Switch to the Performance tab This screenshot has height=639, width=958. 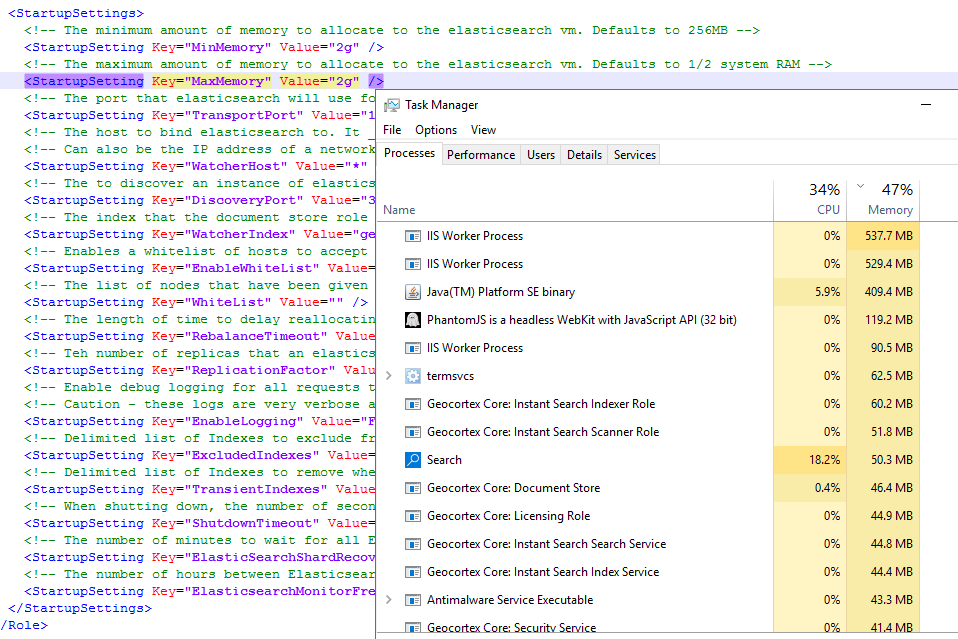click(x=481, y=155)
